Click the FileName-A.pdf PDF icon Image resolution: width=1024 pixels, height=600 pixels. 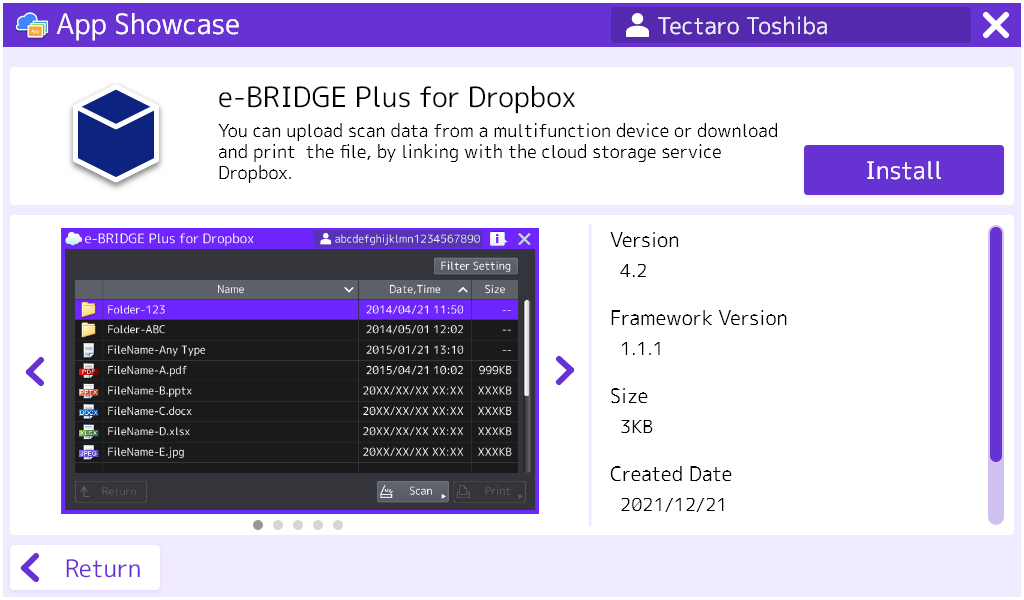[88, 371]
